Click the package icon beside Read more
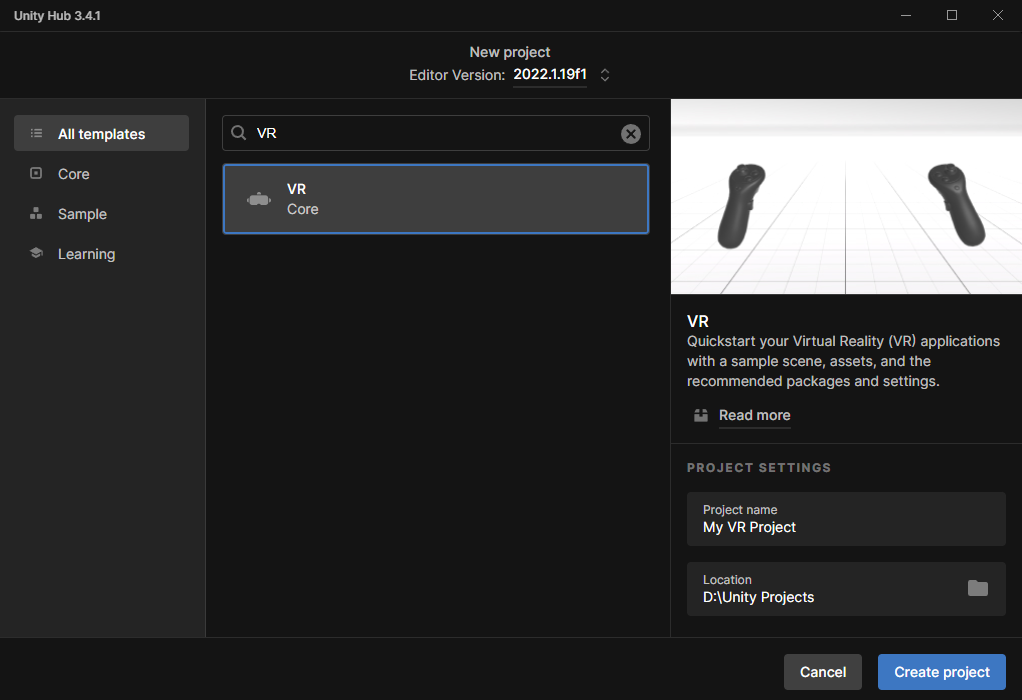 [701, 415]
